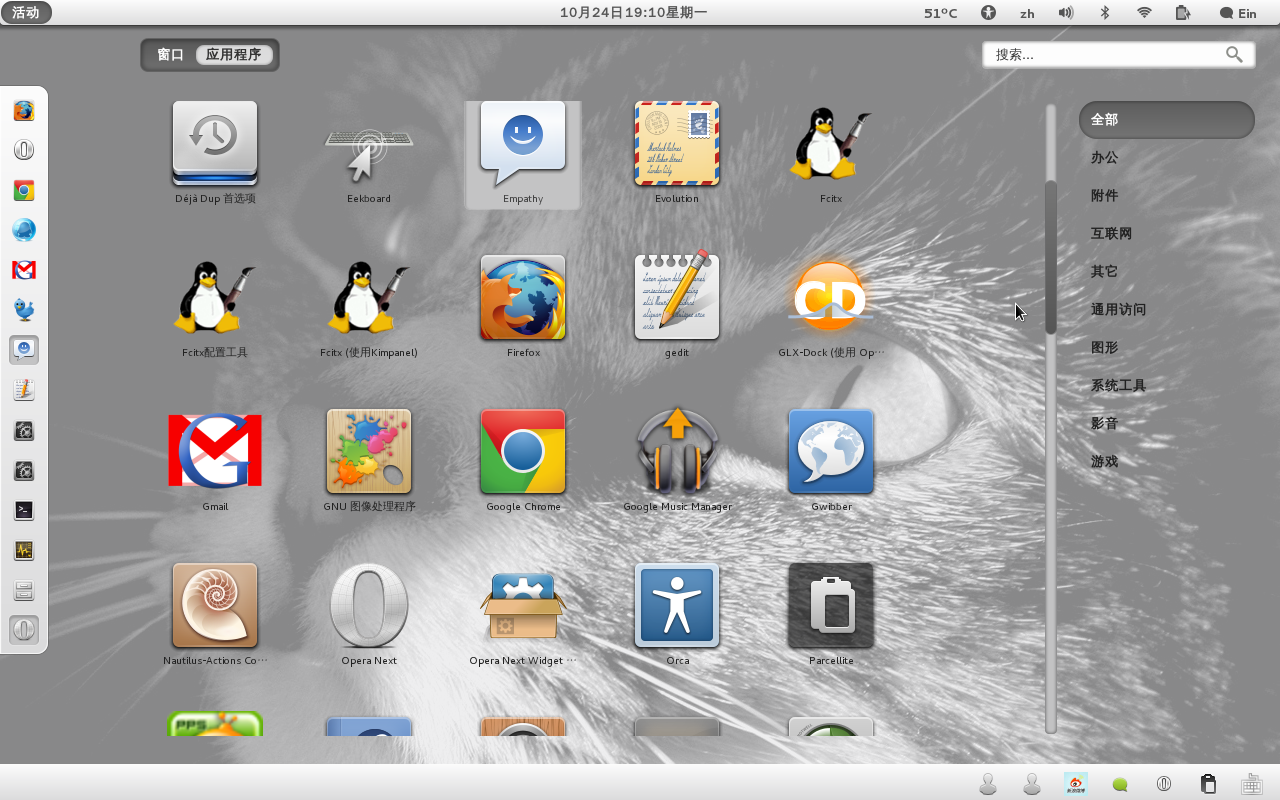Launch Fcitx (使用Kimpanel)
Screen dimensions: 1280x800
(x=369, y=298)
